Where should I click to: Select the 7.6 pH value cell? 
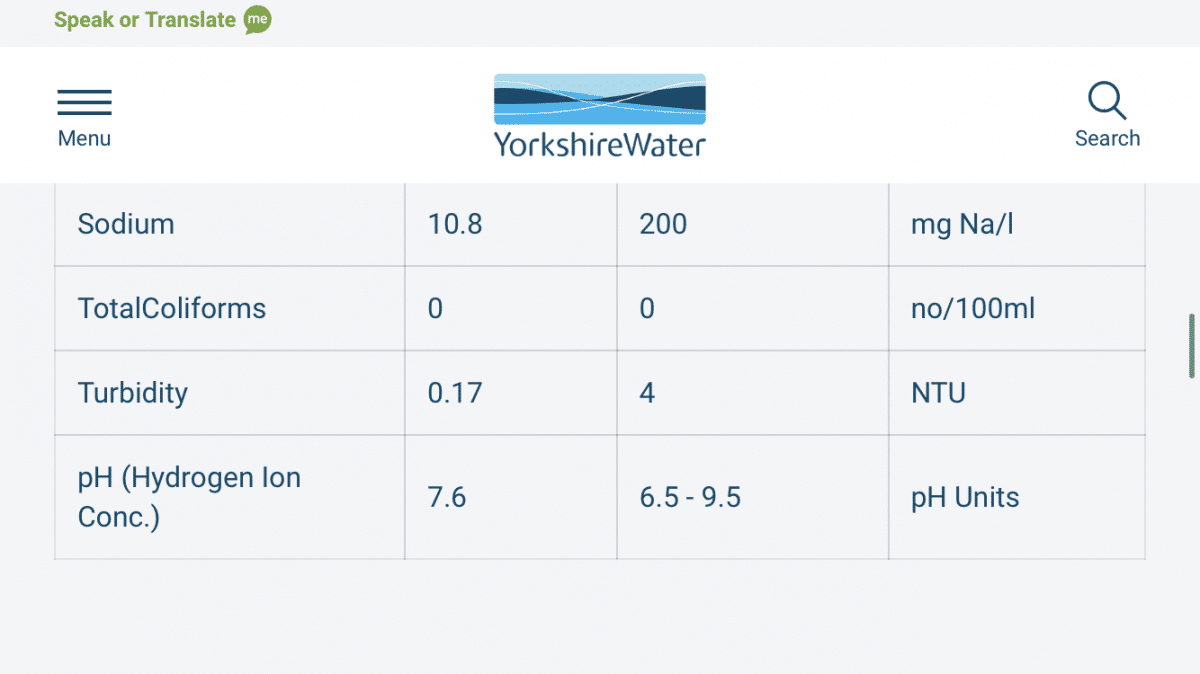coord(511,497)
